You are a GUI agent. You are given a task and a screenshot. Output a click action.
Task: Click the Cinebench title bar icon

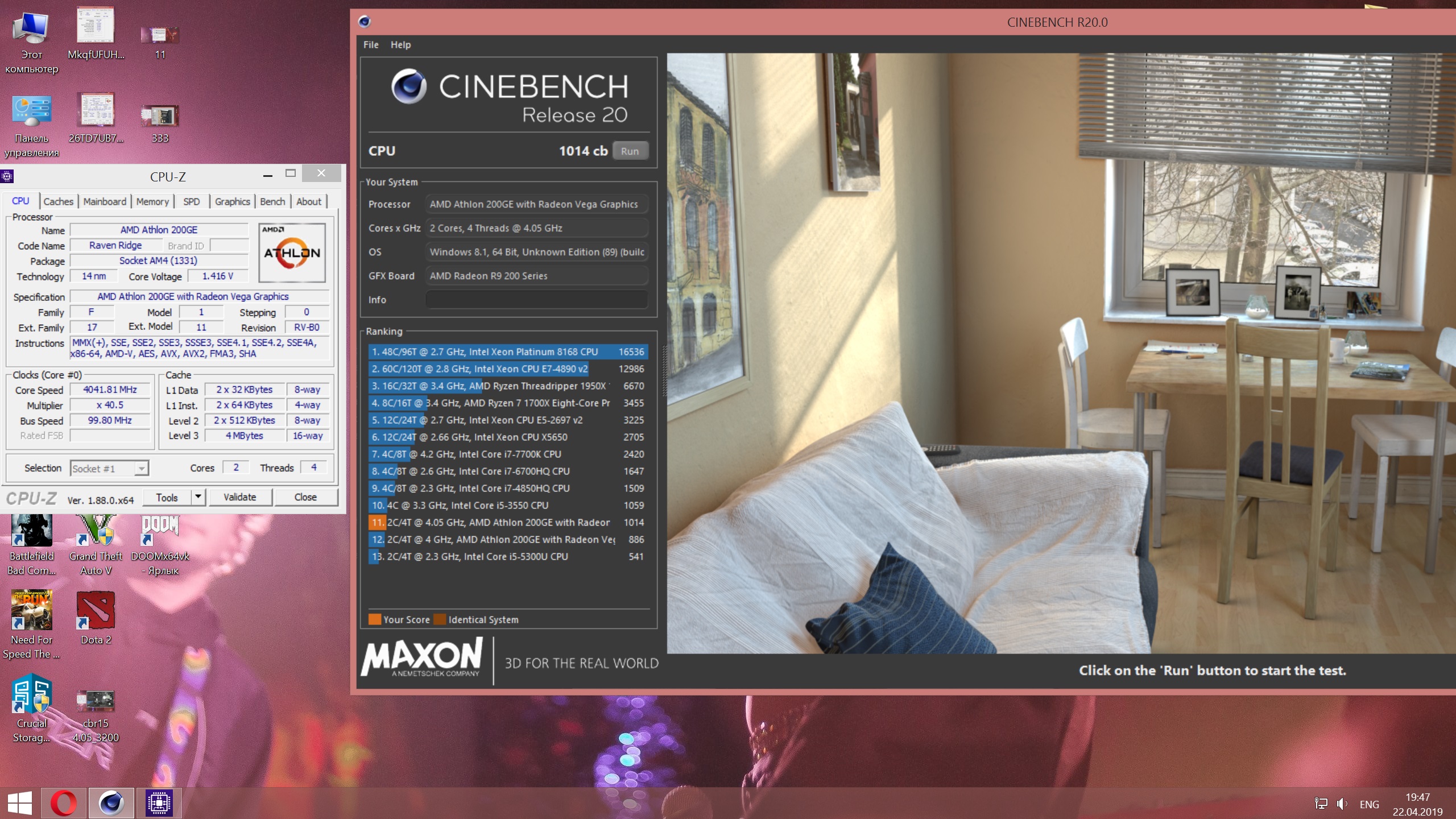tap(365, 22)
